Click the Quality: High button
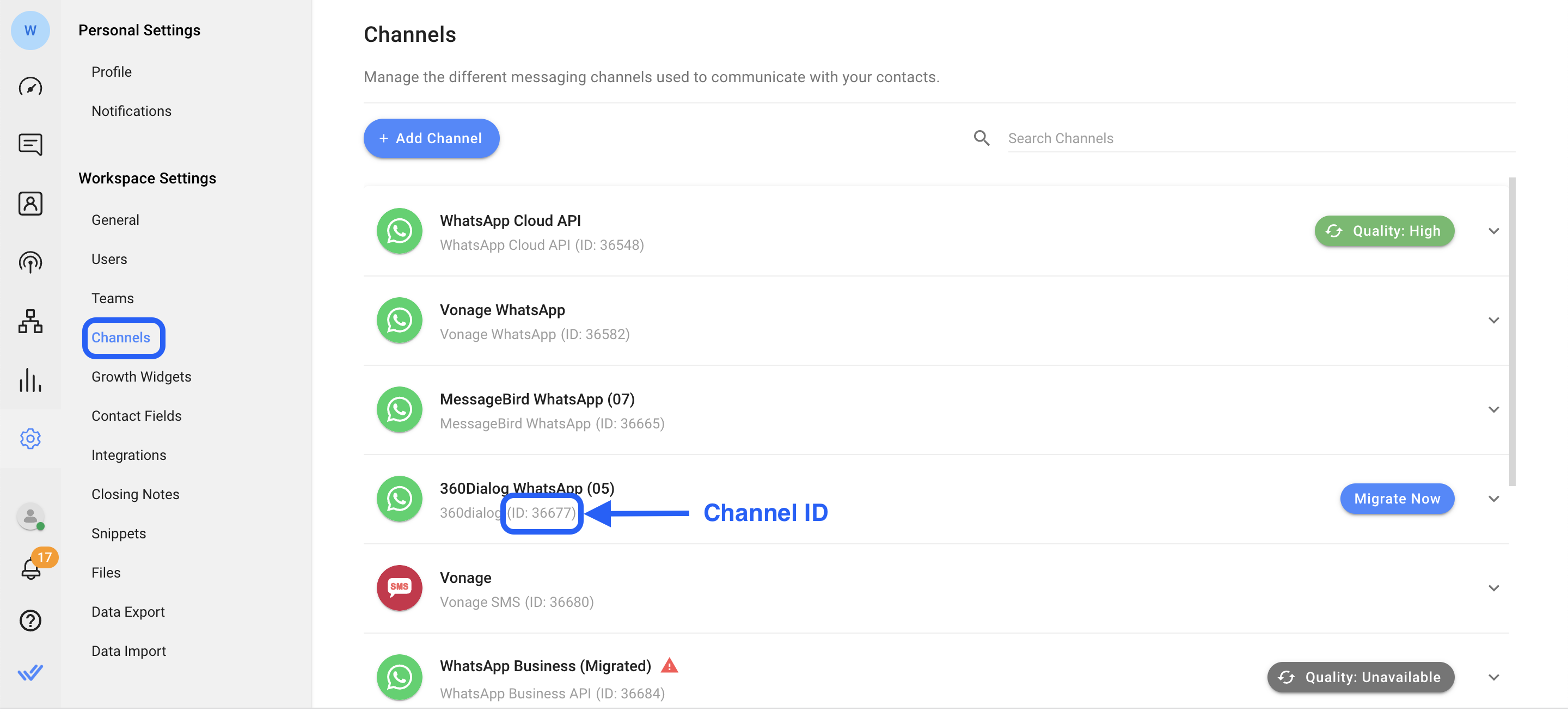 (1385, 231)
